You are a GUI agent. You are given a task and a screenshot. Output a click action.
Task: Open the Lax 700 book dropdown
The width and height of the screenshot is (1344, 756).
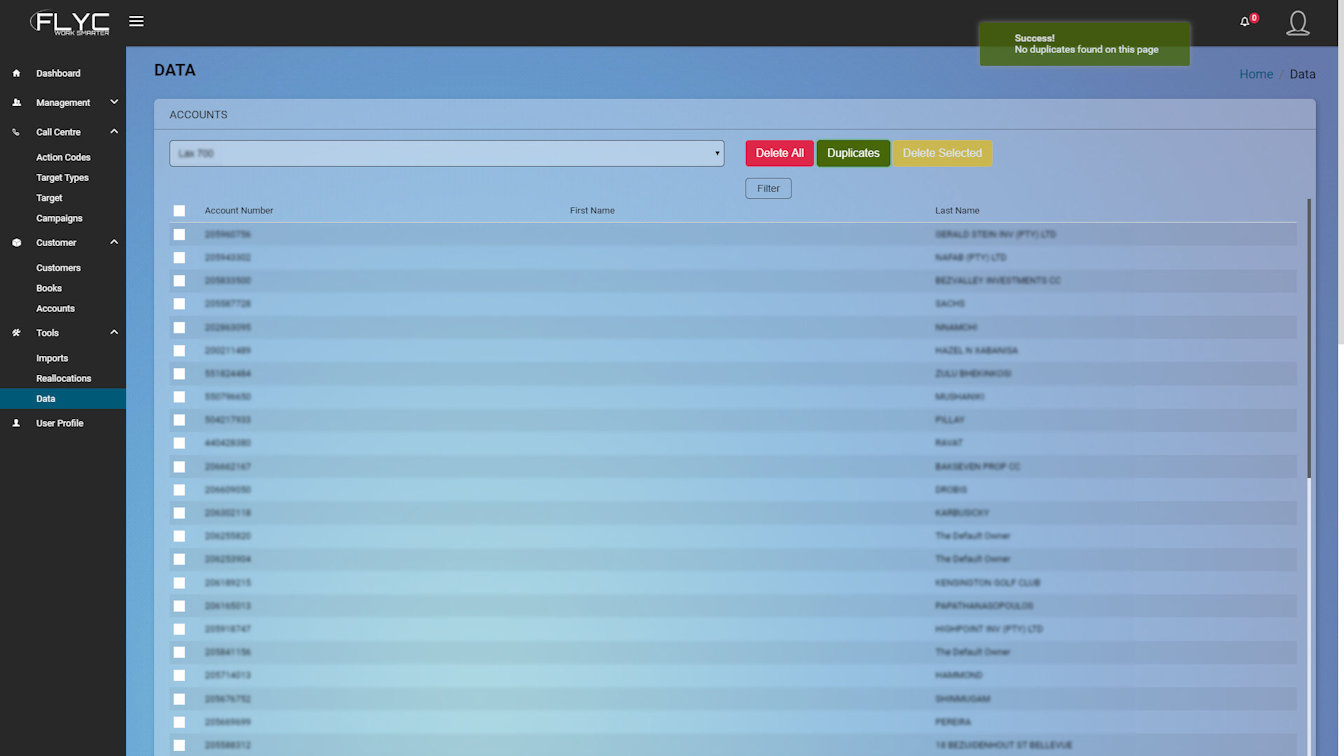pyautogui.click(x=447, y=153)
